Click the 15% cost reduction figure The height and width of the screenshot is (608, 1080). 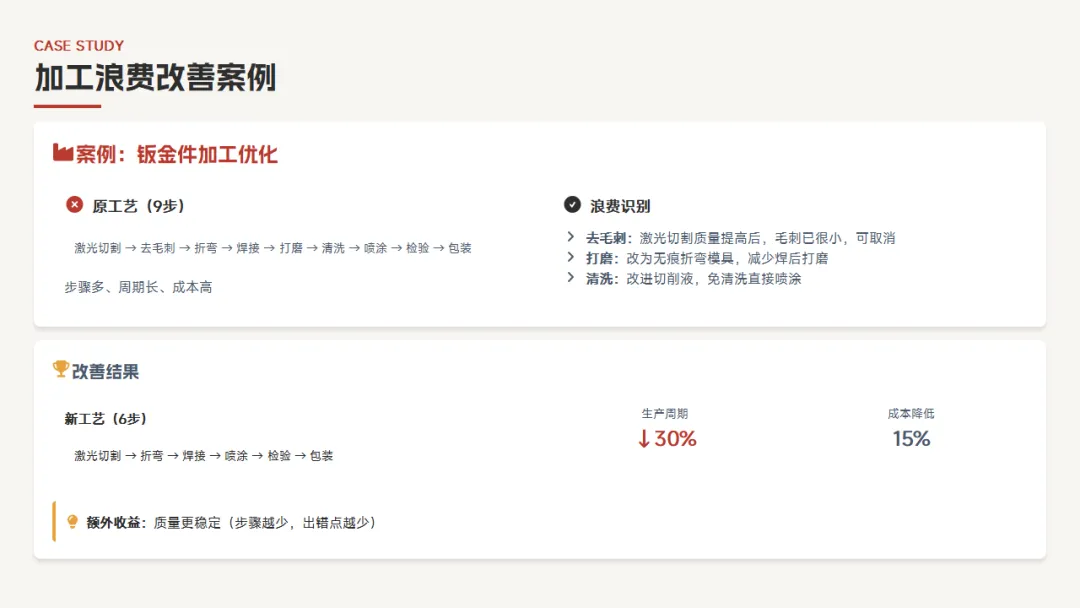point(911,439)
